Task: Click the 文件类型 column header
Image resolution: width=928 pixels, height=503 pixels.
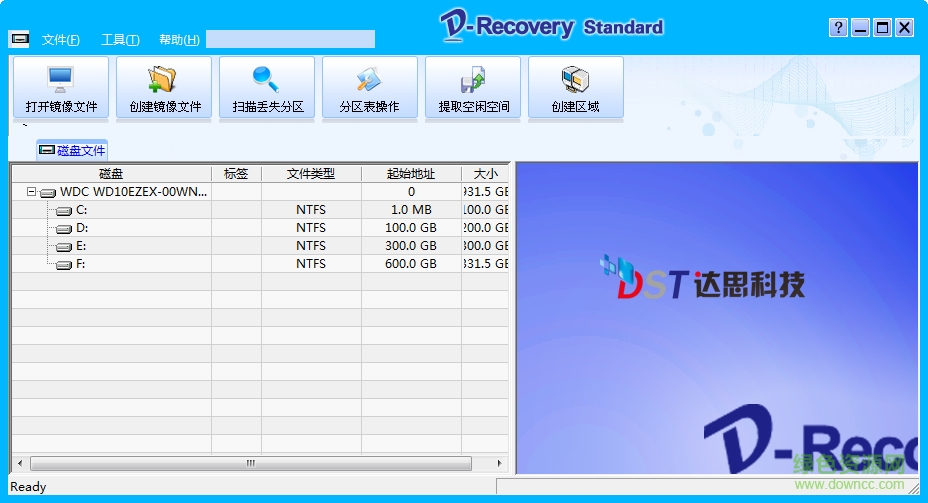Action: [311, 174]
